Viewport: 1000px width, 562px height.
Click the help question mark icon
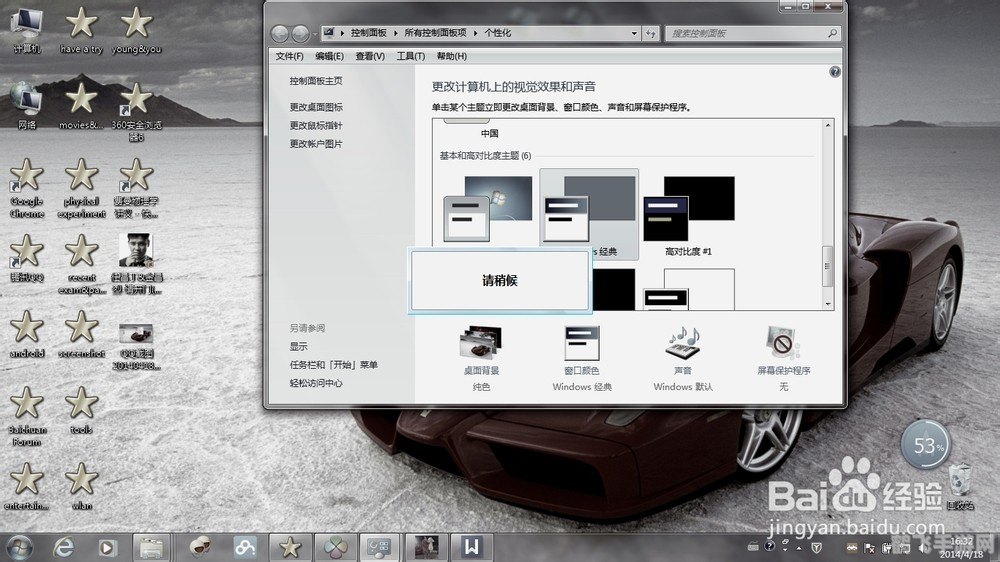[835, 72]
